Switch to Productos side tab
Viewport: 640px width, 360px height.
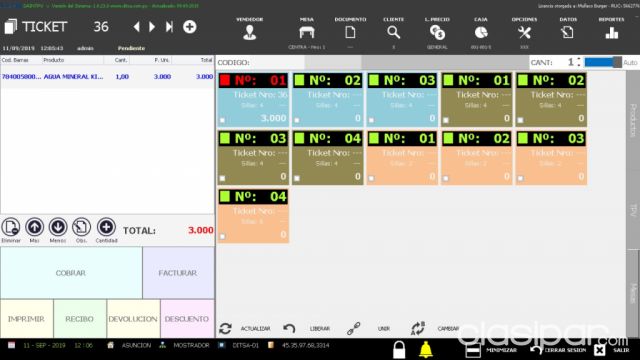click(x=633, y=120)
